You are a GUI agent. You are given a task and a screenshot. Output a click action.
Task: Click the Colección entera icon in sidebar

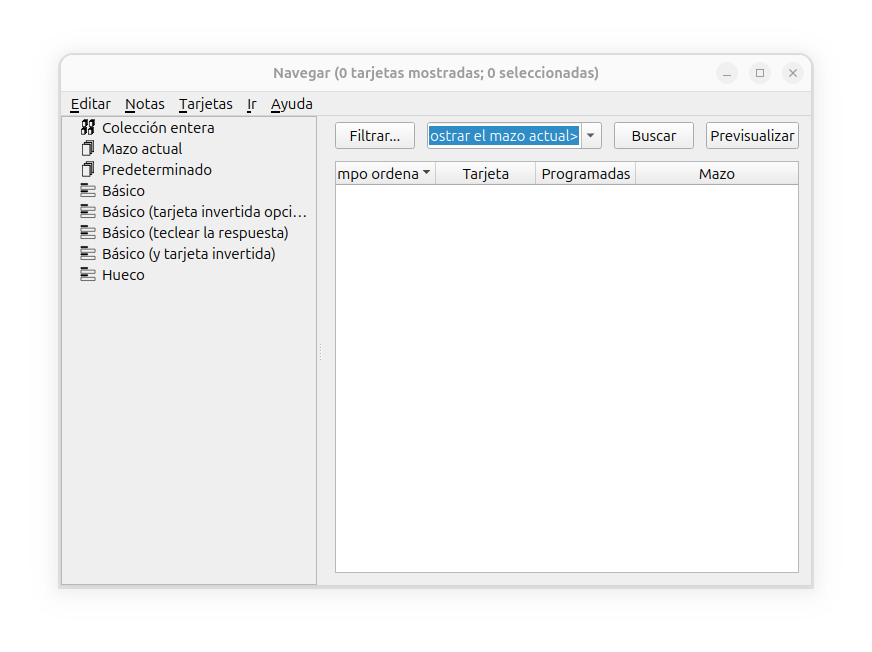pos(88,128)
